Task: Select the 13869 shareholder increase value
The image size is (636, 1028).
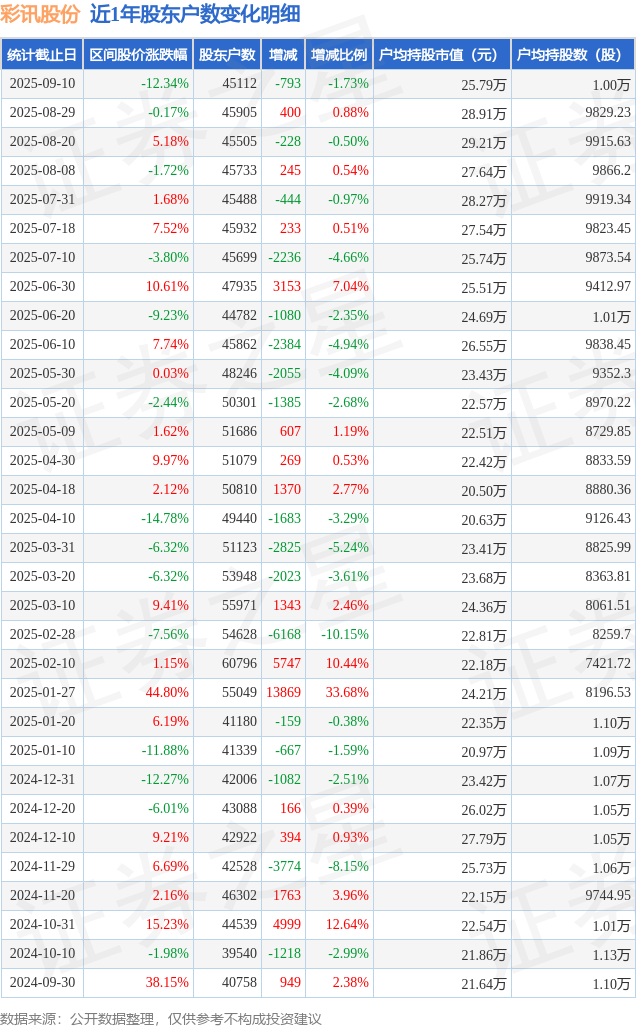Action: pyautogui.click(x=283, y=692)
